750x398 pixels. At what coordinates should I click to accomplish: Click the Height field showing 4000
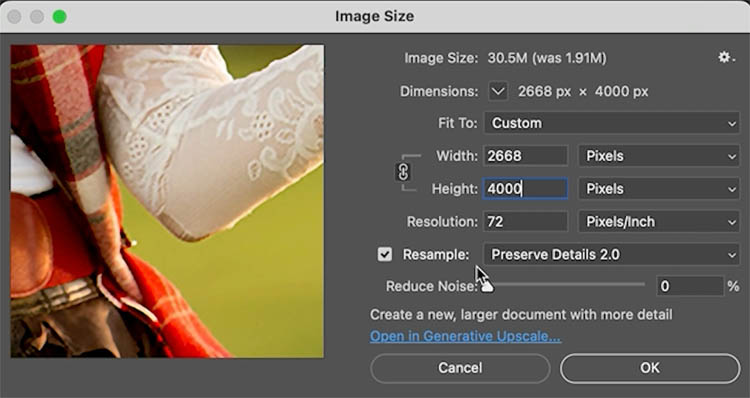tap(525, 189)
